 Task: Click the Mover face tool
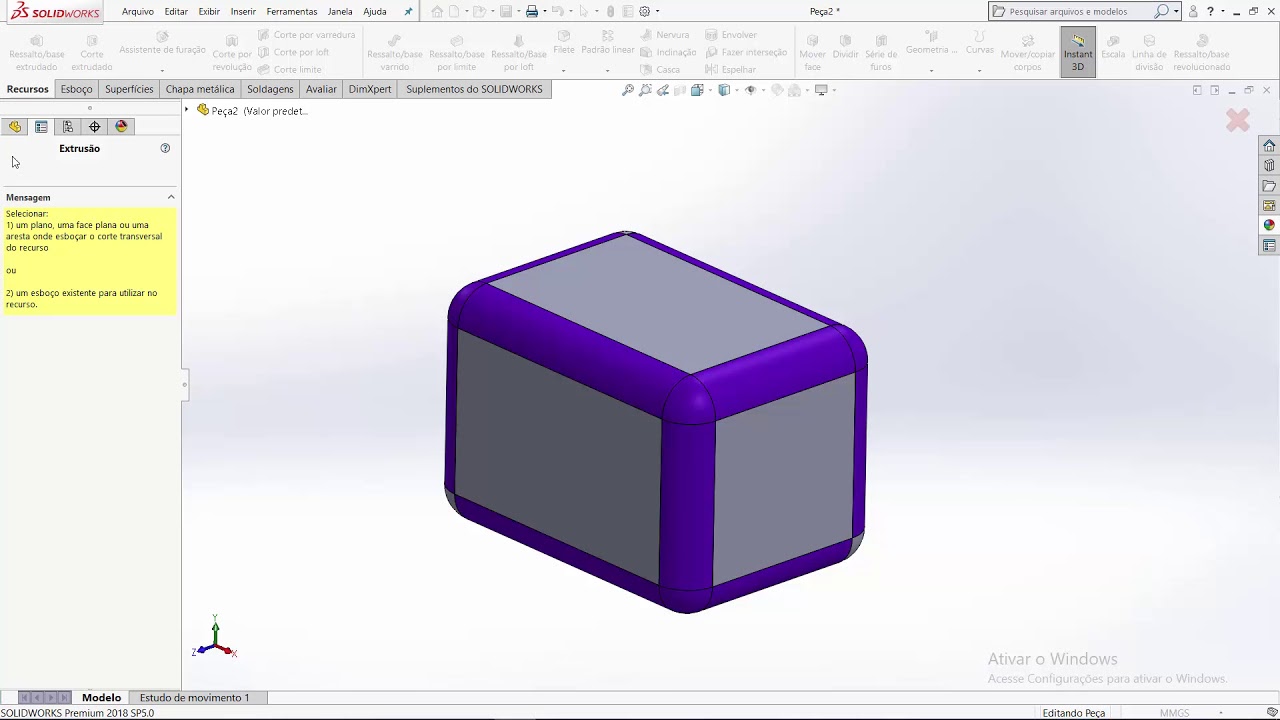point(812,53)
